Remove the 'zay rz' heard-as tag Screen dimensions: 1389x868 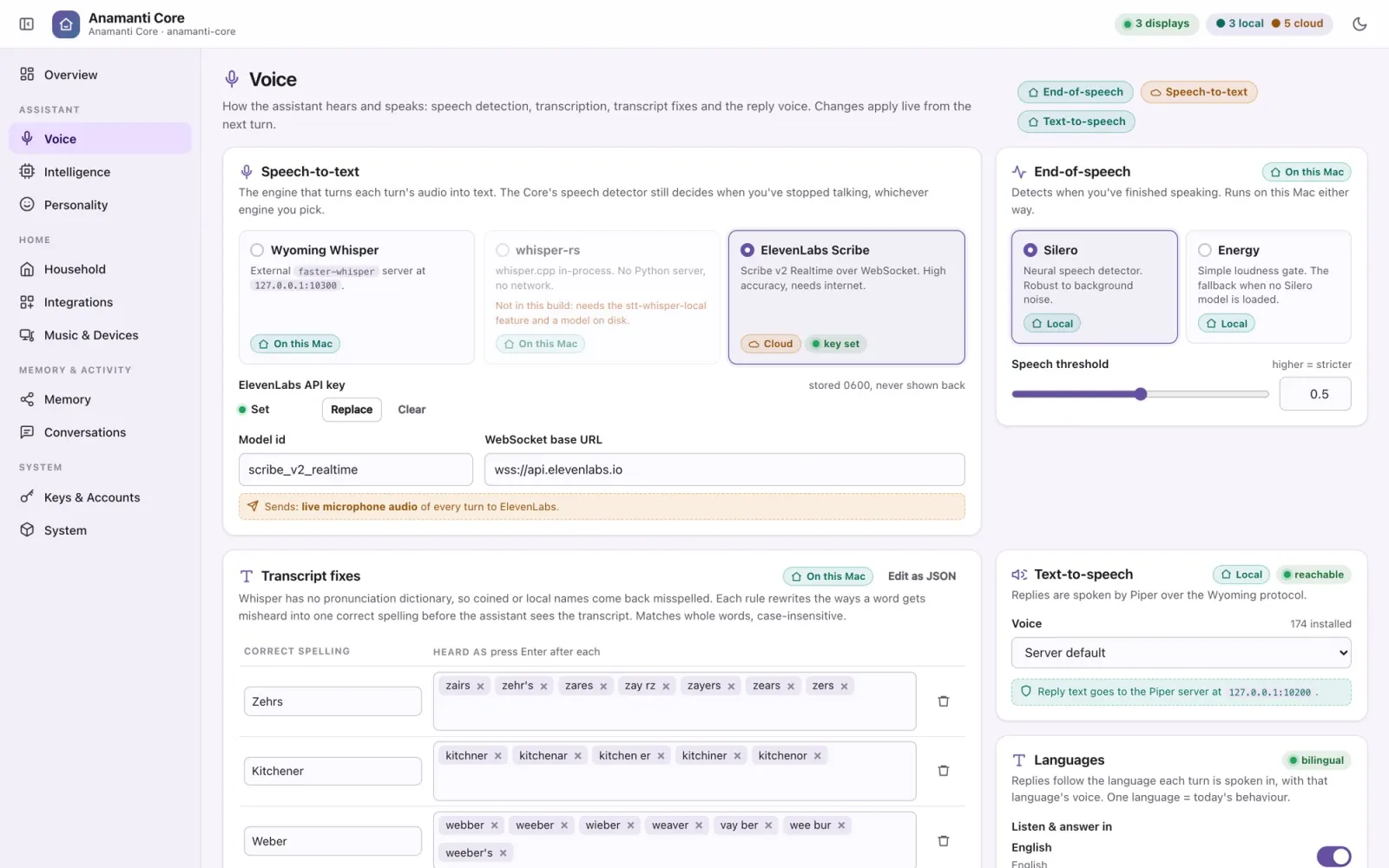coord(666,686)
